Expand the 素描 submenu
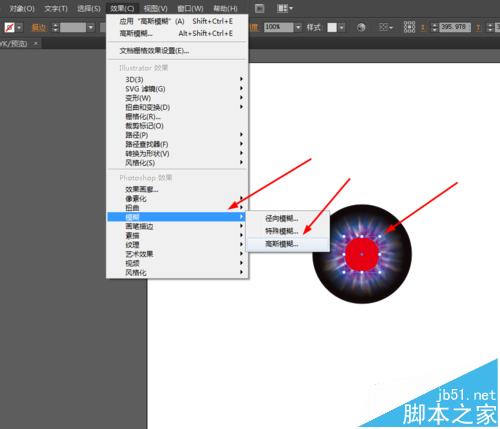 click(177, 236)
